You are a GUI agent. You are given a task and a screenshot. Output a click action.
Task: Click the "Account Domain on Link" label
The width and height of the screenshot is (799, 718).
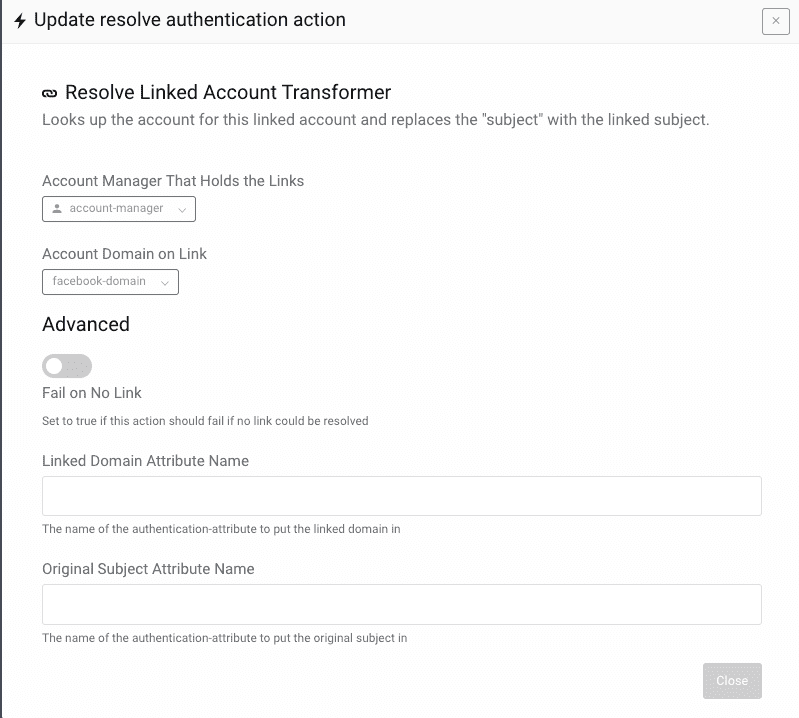coord(124,254)
